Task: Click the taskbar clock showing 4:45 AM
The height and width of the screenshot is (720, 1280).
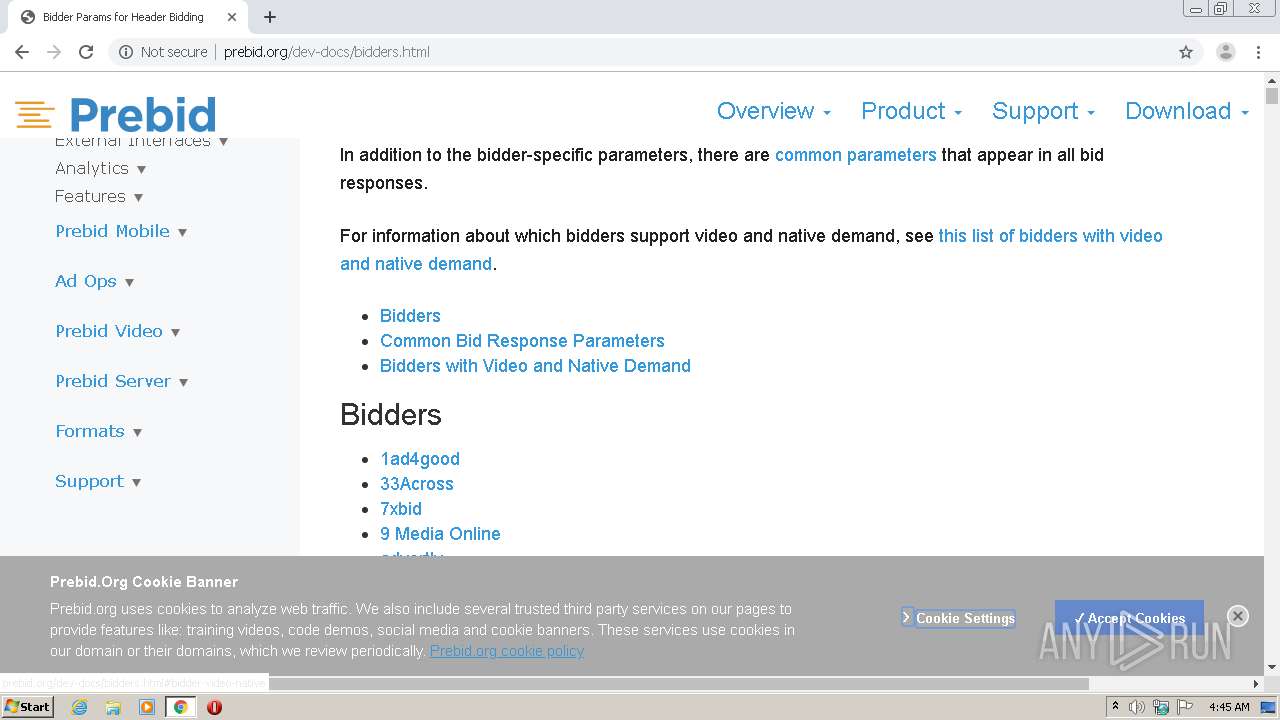Action: [x=1229, y=707]
